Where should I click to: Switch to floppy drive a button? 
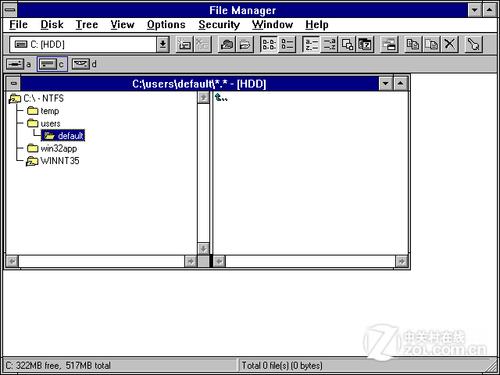[19, 64]
